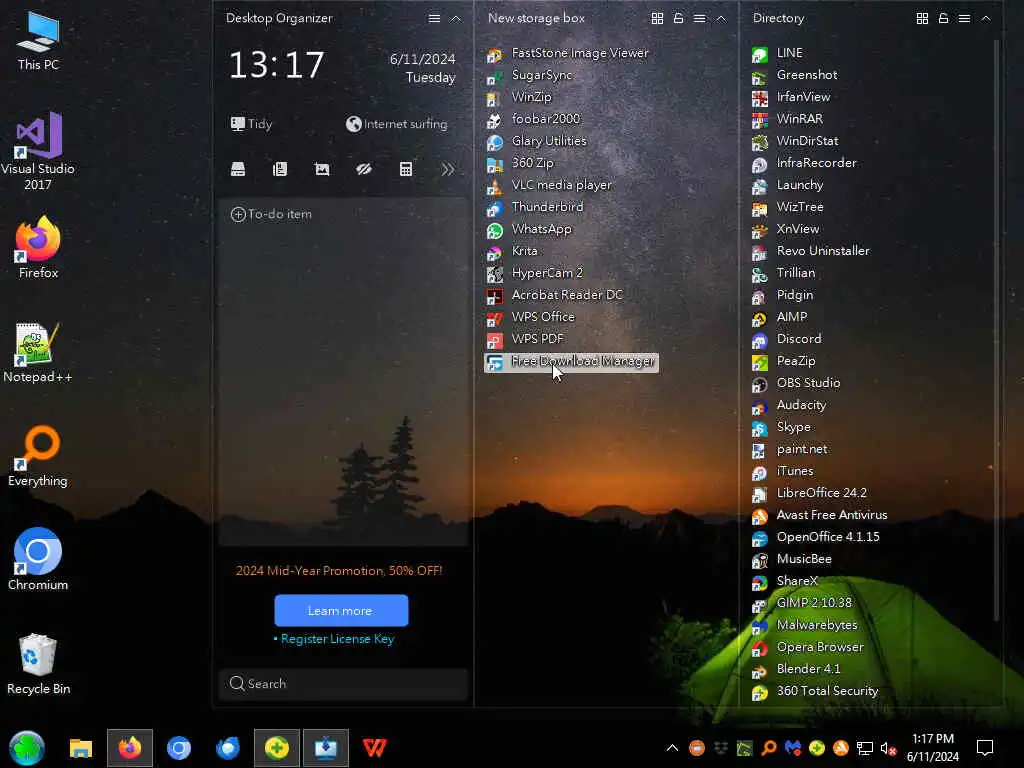The height and width of the screenshot is (768, 1024).
Task: Open Krita shortcut
Action: point(513,251)
